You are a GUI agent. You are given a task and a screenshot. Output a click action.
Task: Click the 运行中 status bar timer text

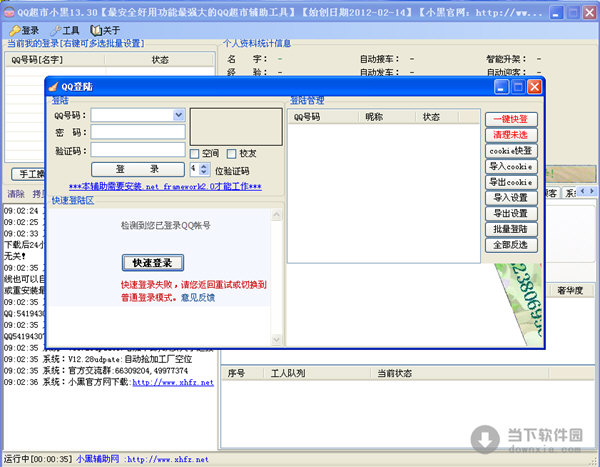click(x=38, y=459)
